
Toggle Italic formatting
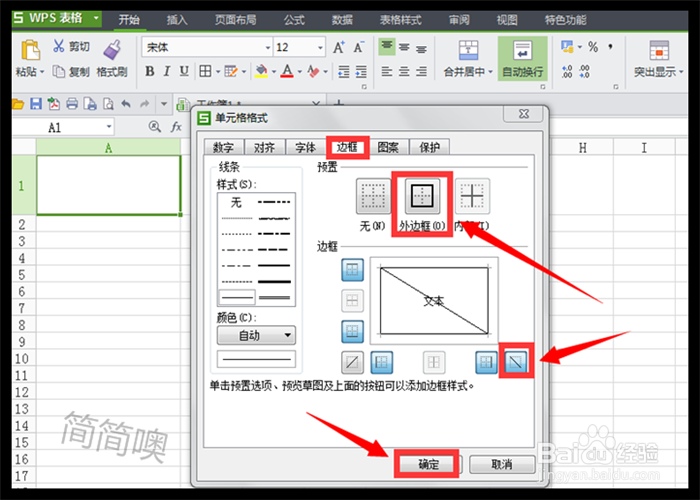(167, 71)
